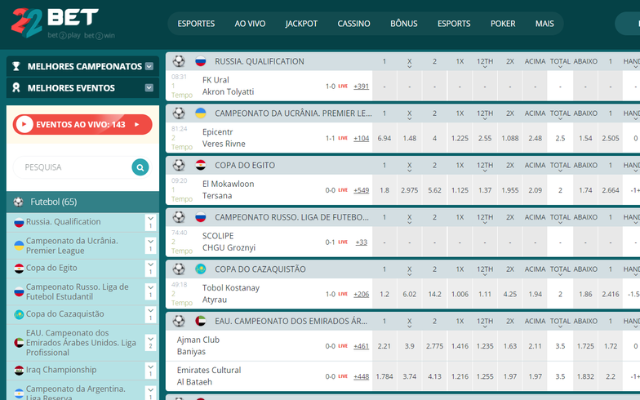Open 12TH dropdown in Copa do Cazaquistão header

pos(485,270)
